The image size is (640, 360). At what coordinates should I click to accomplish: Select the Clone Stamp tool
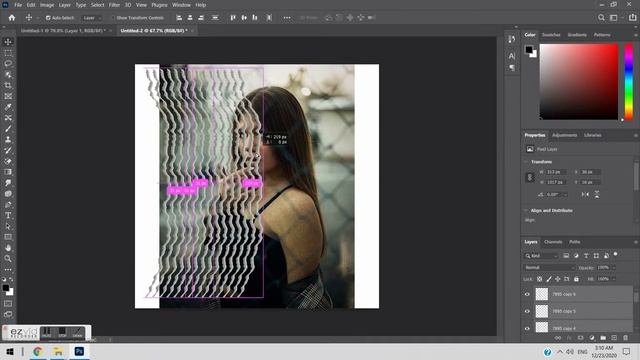[8, 140]
